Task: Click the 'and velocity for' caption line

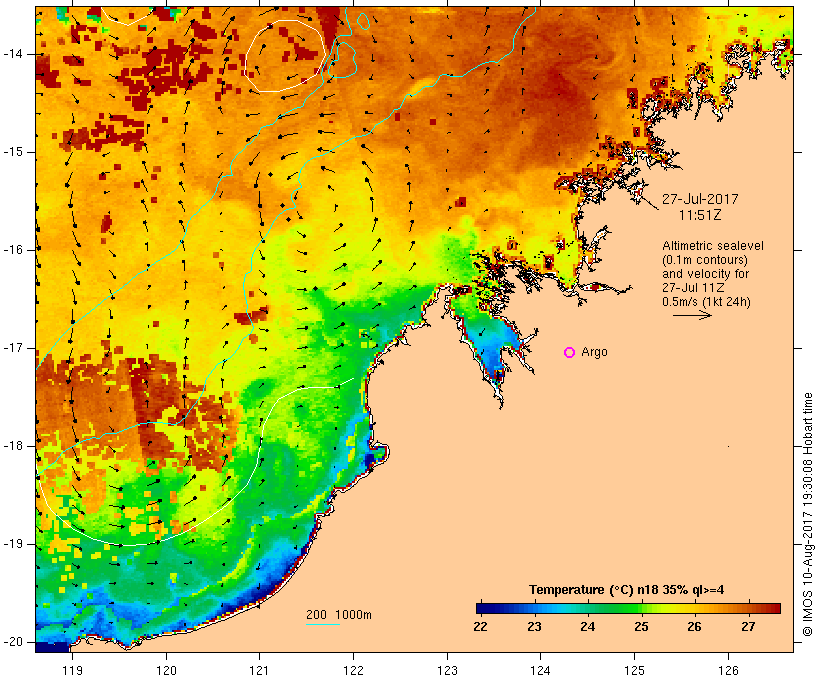Action: (705, 274)
